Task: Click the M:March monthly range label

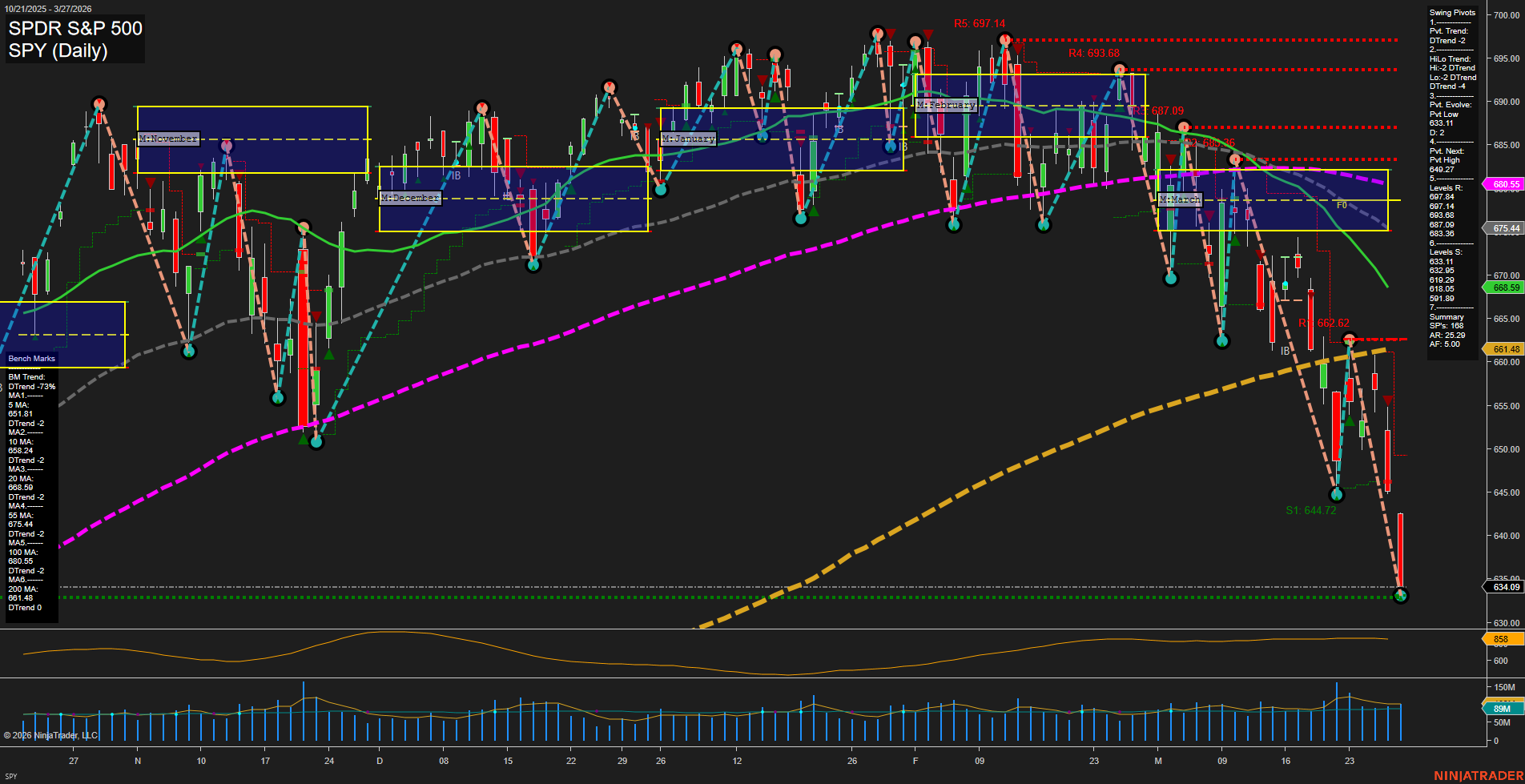Action: (1180, 199)
